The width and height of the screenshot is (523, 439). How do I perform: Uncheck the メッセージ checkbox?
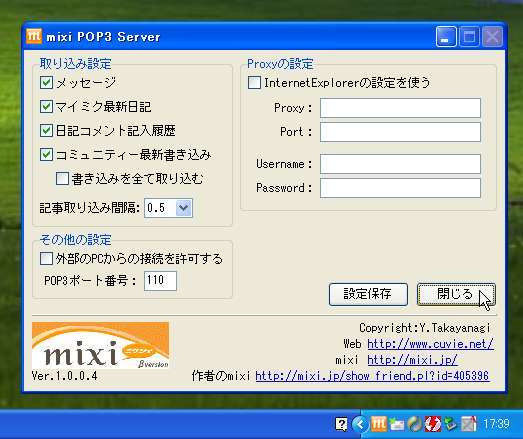tap(46, 83)
